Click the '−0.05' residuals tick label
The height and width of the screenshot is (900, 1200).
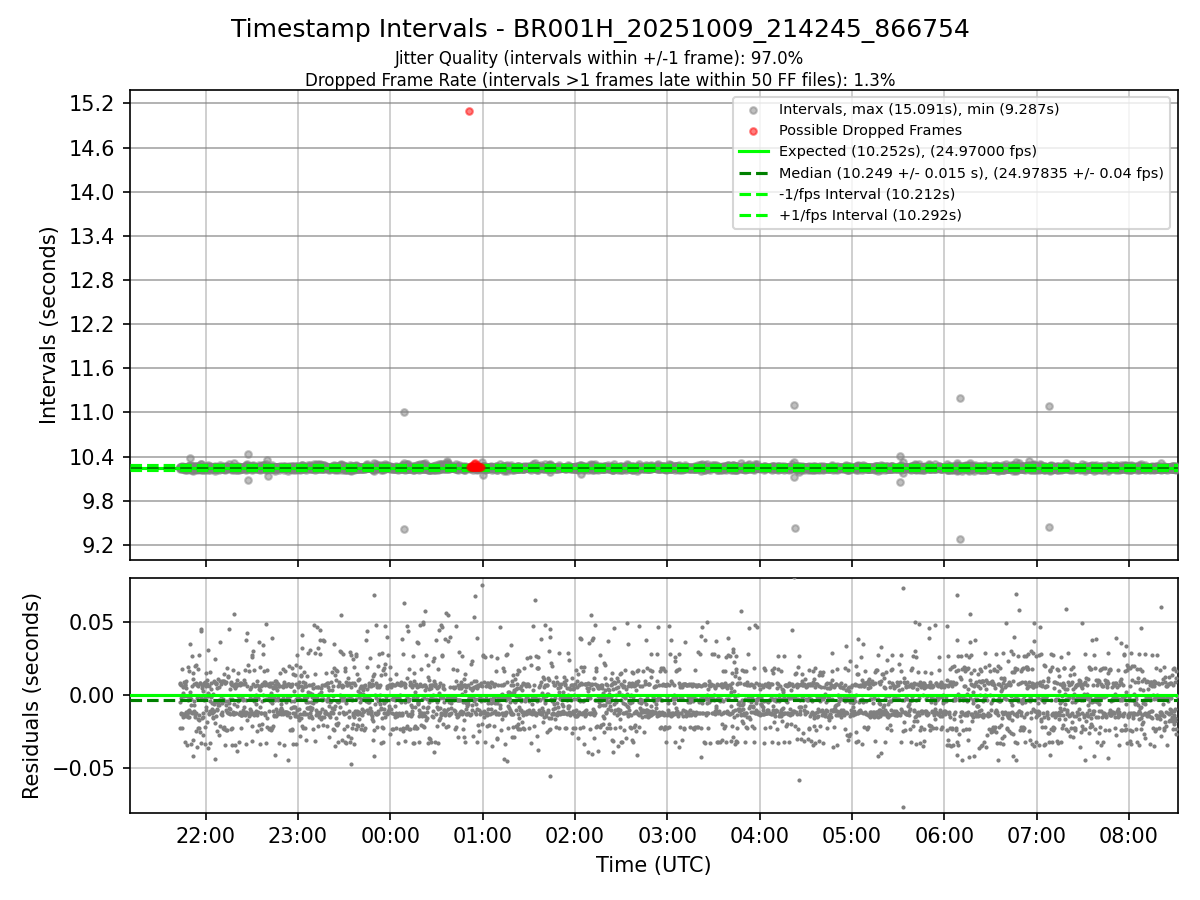point(84,768)
